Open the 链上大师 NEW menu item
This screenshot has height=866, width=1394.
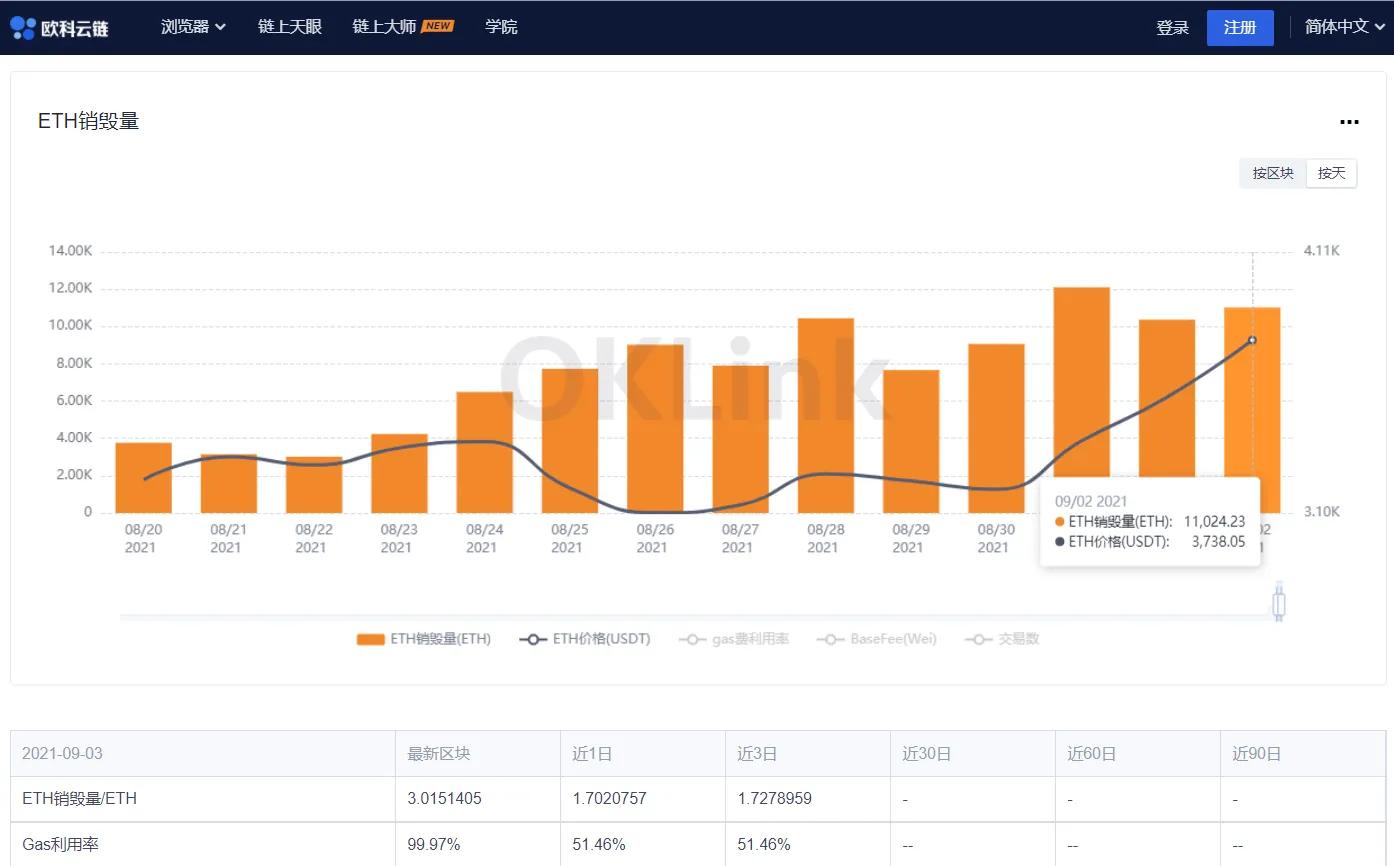pos(402,27)
